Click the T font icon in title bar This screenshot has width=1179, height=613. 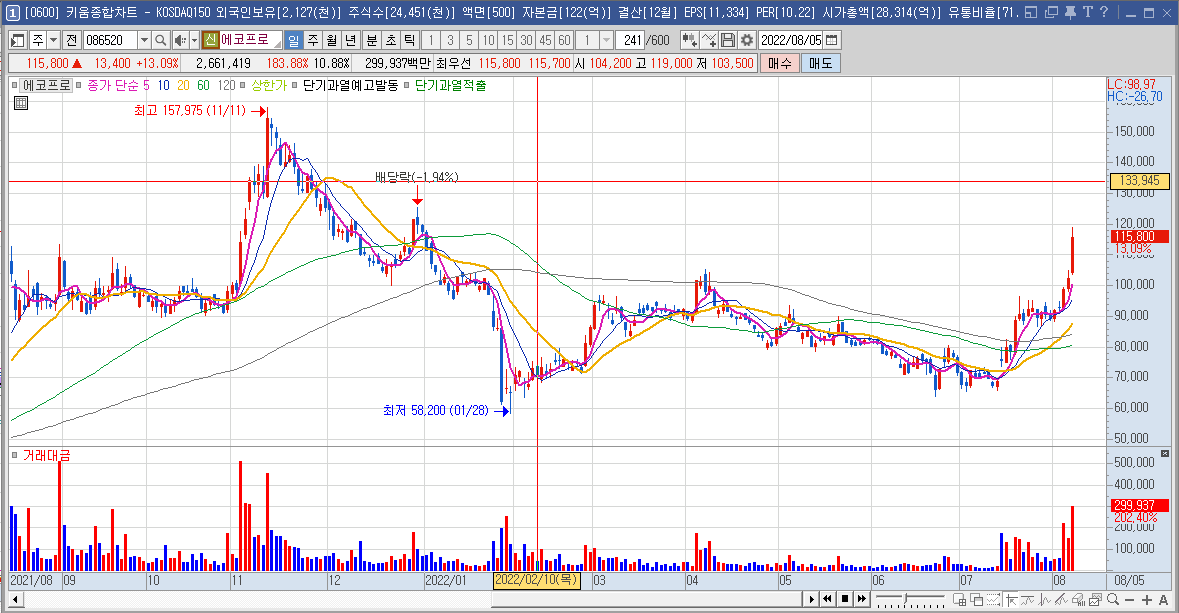(x=1087, y=12)
